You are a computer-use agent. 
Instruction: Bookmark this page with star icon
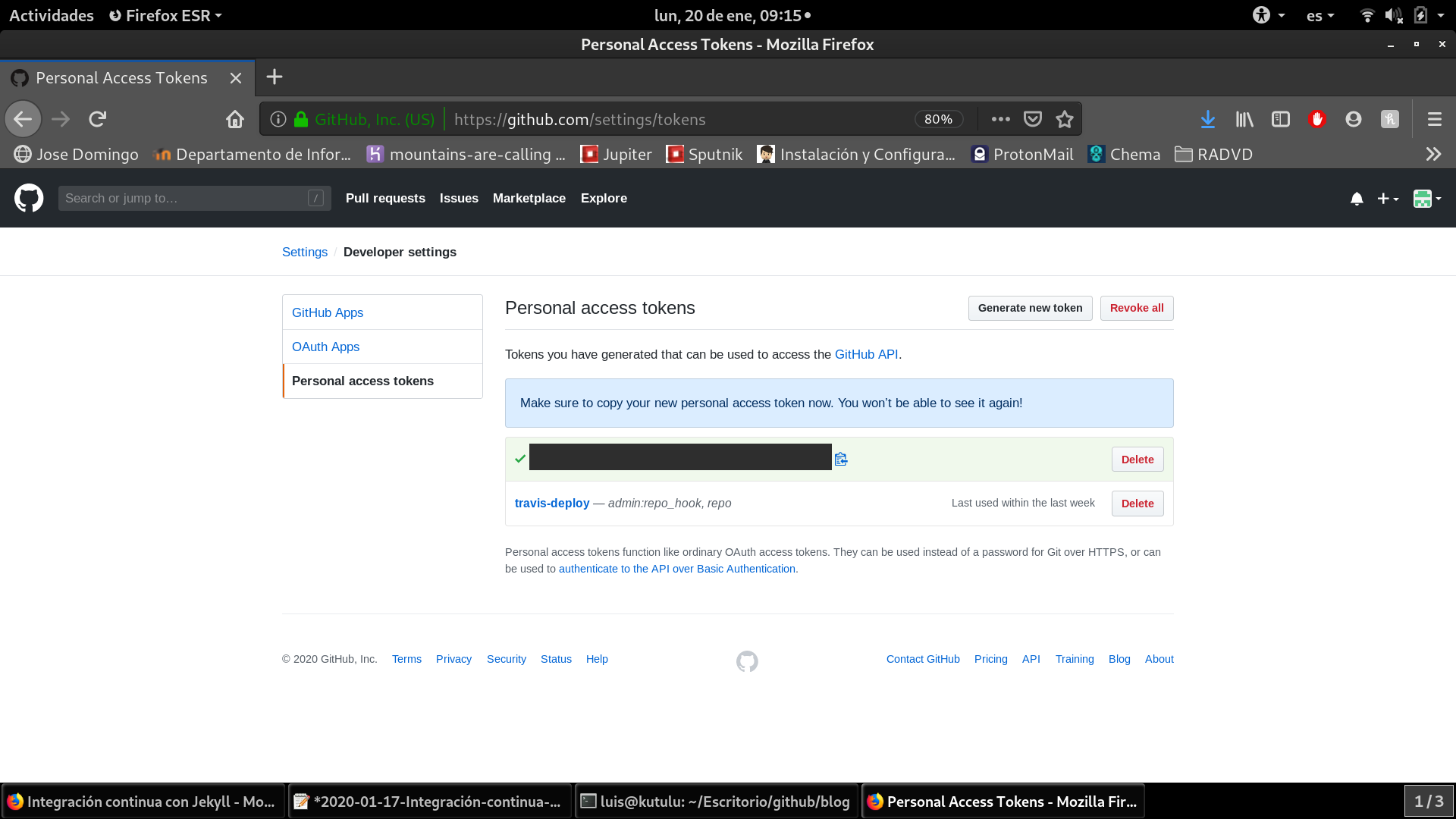coord(1065,119)
